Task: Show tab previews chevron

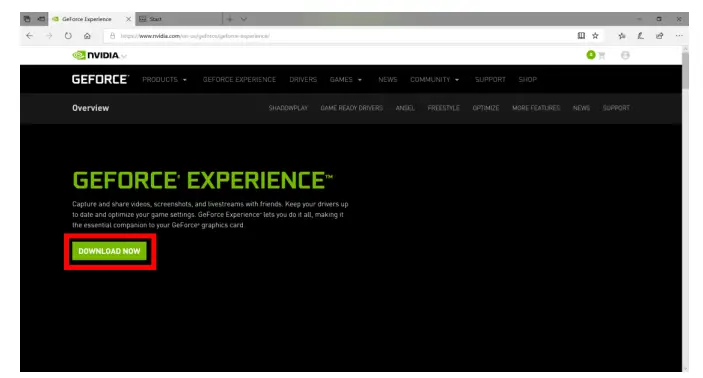Action: (243, 19)
